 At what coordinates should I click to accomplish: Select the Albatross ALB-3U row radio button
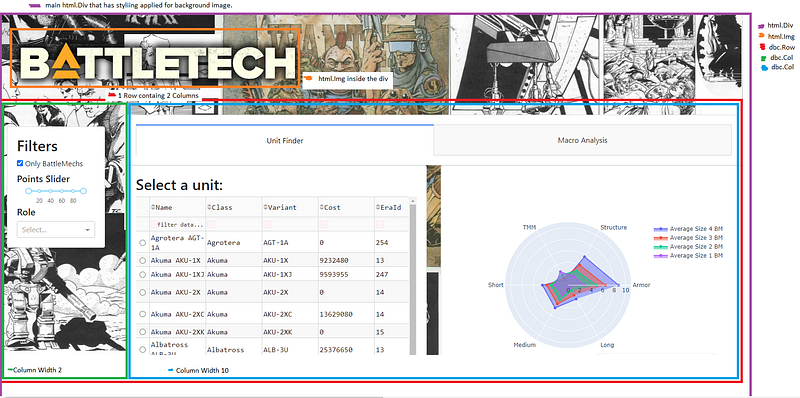coord(142,350)
